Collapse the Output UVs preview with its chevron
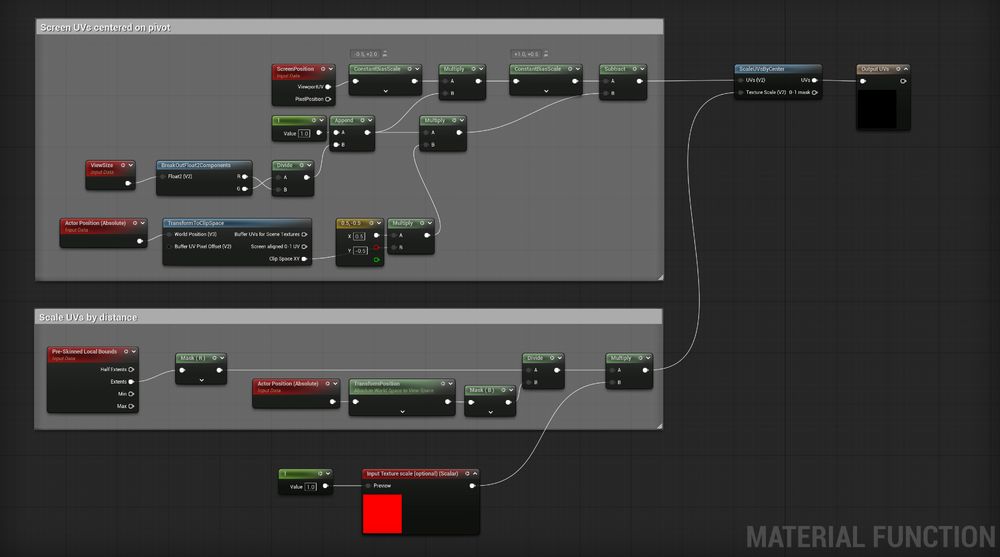The image size is (1000, 557). click(906, 69)
